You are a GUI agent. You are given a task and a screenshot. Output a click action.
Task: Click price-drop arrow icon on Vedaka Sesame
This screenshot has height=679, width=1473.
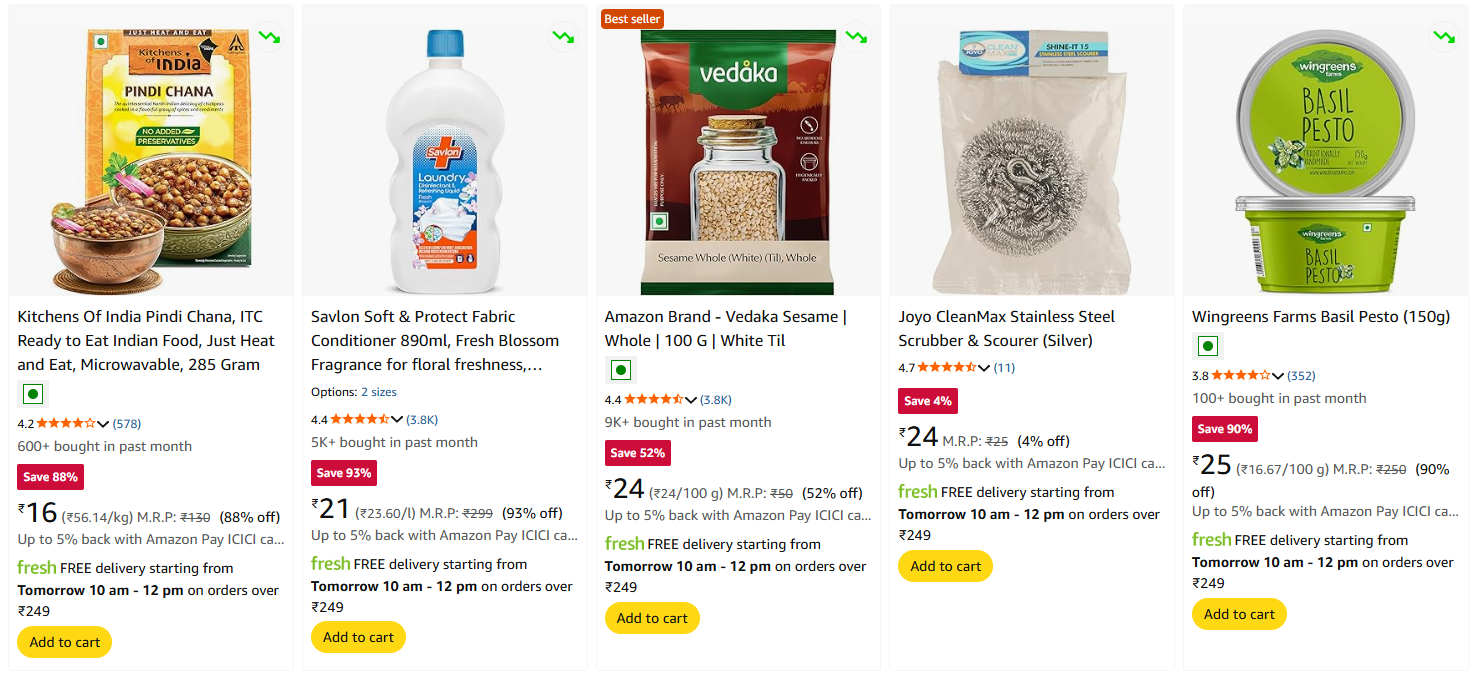click(856, 38)
